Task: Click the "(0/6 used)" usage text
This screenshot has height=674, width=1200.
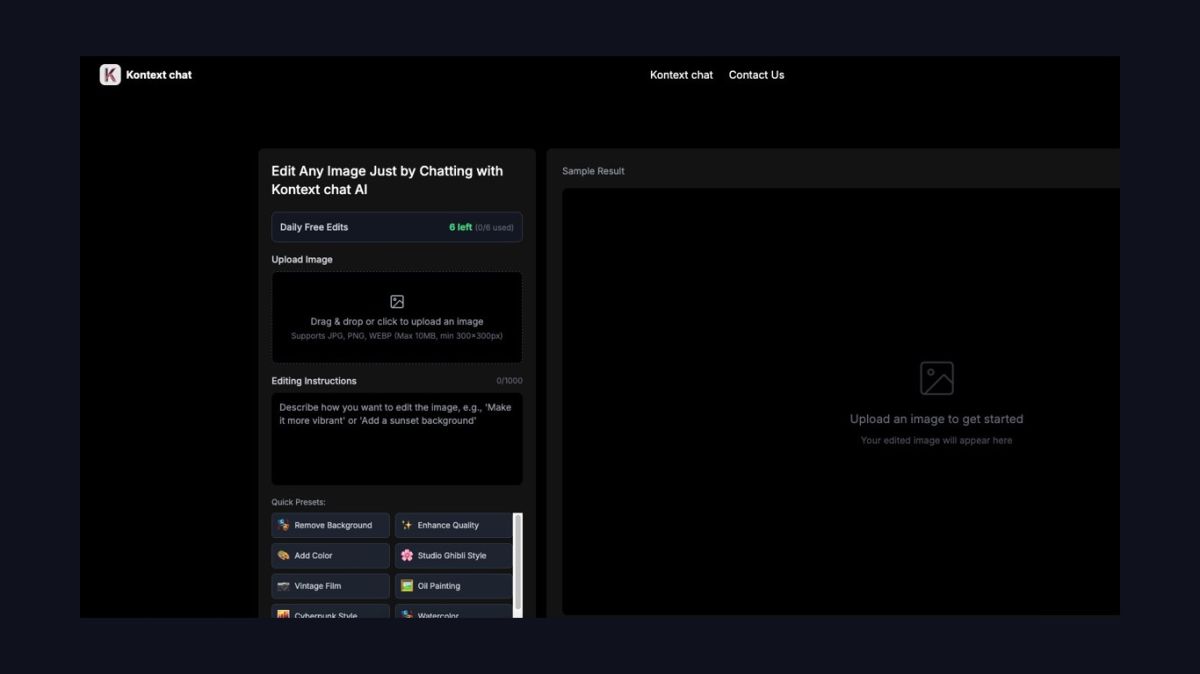Action: point(494,228)
